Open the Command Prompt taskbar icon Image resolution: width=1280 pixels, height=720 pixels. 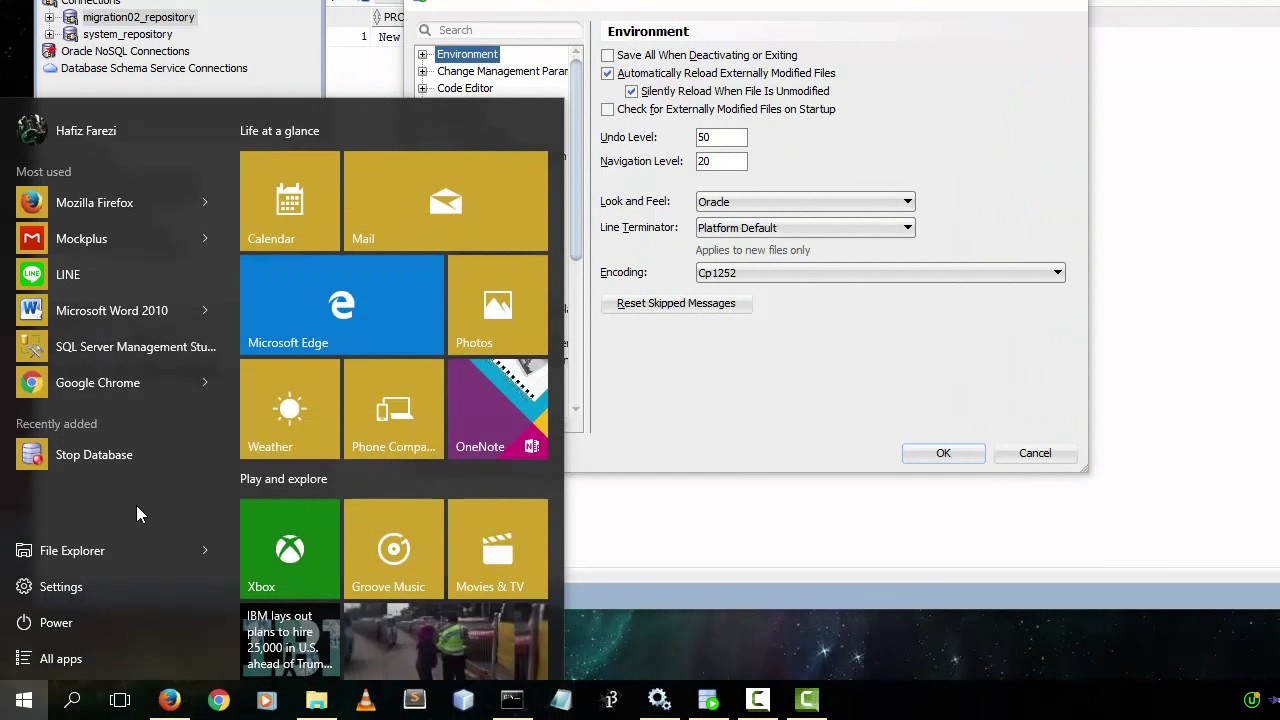click(x=512, y=700)
